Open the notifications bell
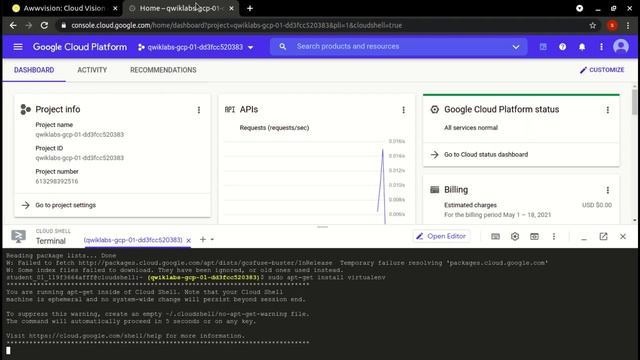 point(582,47)
